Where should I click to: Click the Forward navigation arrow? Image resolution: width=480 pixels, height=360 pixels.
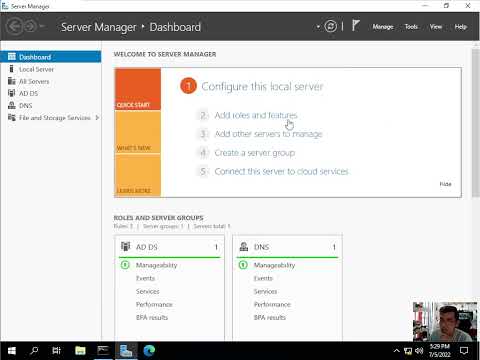click(31, 27)
